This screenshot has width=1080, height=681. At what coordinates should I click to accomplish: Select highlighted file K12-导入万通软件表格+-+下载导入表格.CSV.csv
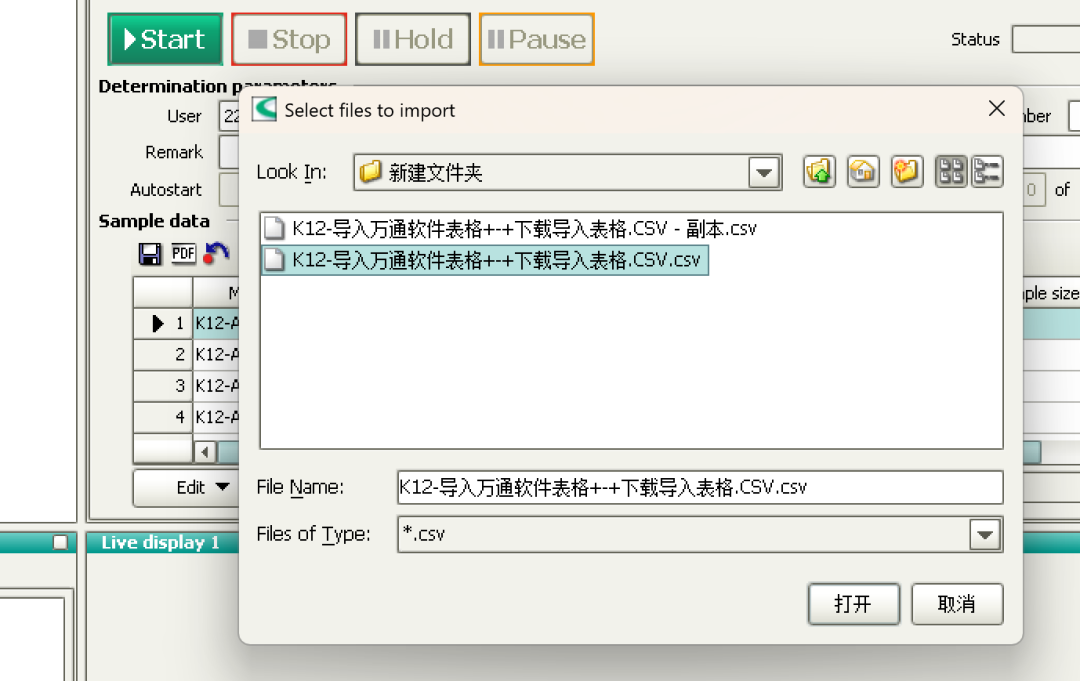pyautogui.click(x=485, y=260)
